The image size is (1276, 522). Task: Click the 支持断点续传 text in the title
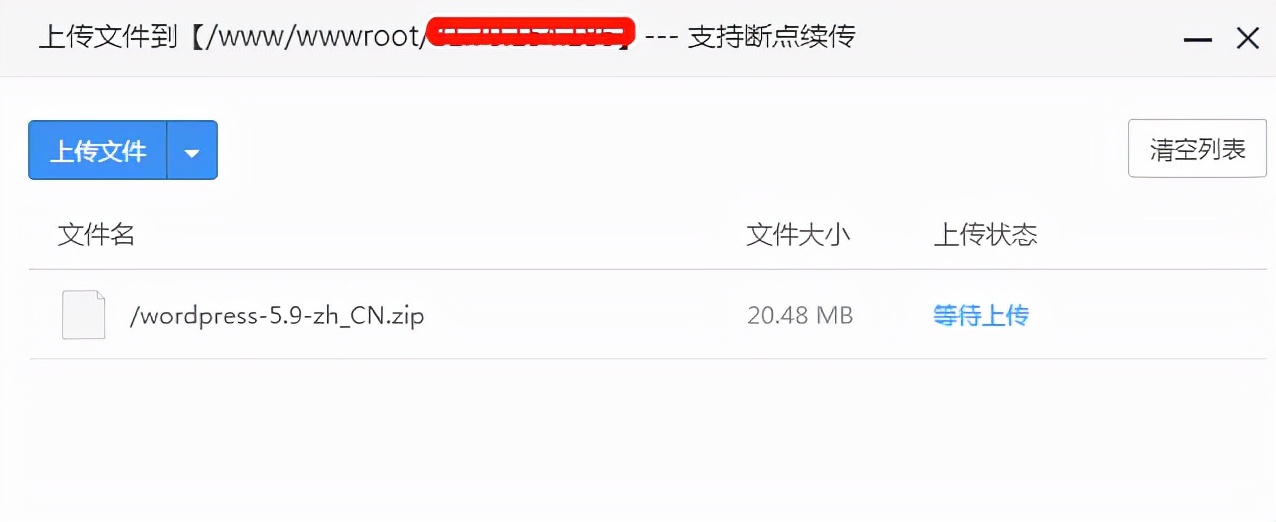[772, 37]
